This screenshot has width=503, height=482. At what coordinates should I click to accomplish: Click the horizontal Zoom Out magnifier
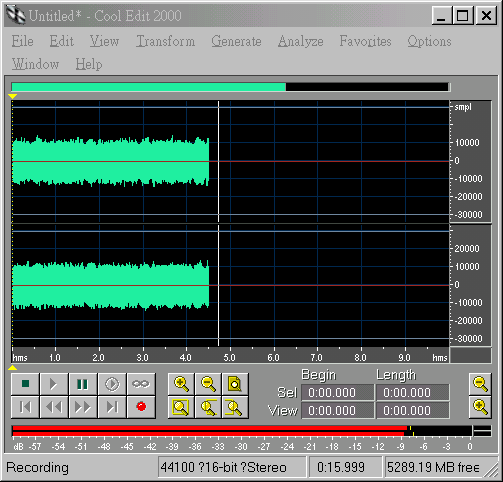(x=208, y=384)
